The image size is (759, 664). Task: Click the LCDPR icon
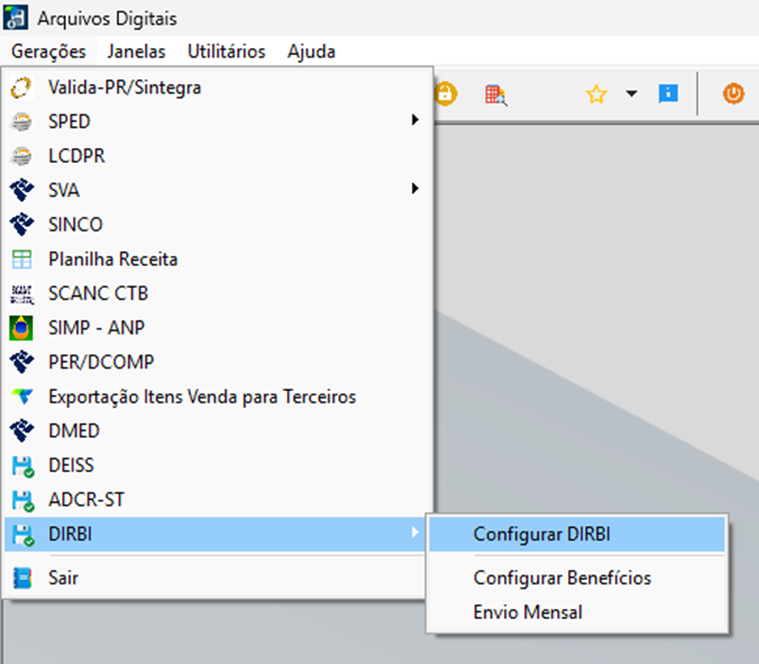coord(21,156)
